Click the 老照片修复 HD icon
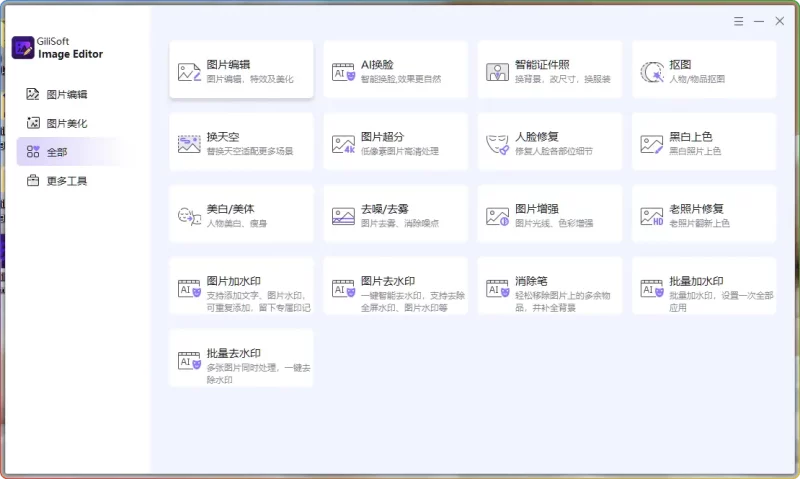Viewport: 800px width, 479px height. pyautogui.click(x=652, y=216)
